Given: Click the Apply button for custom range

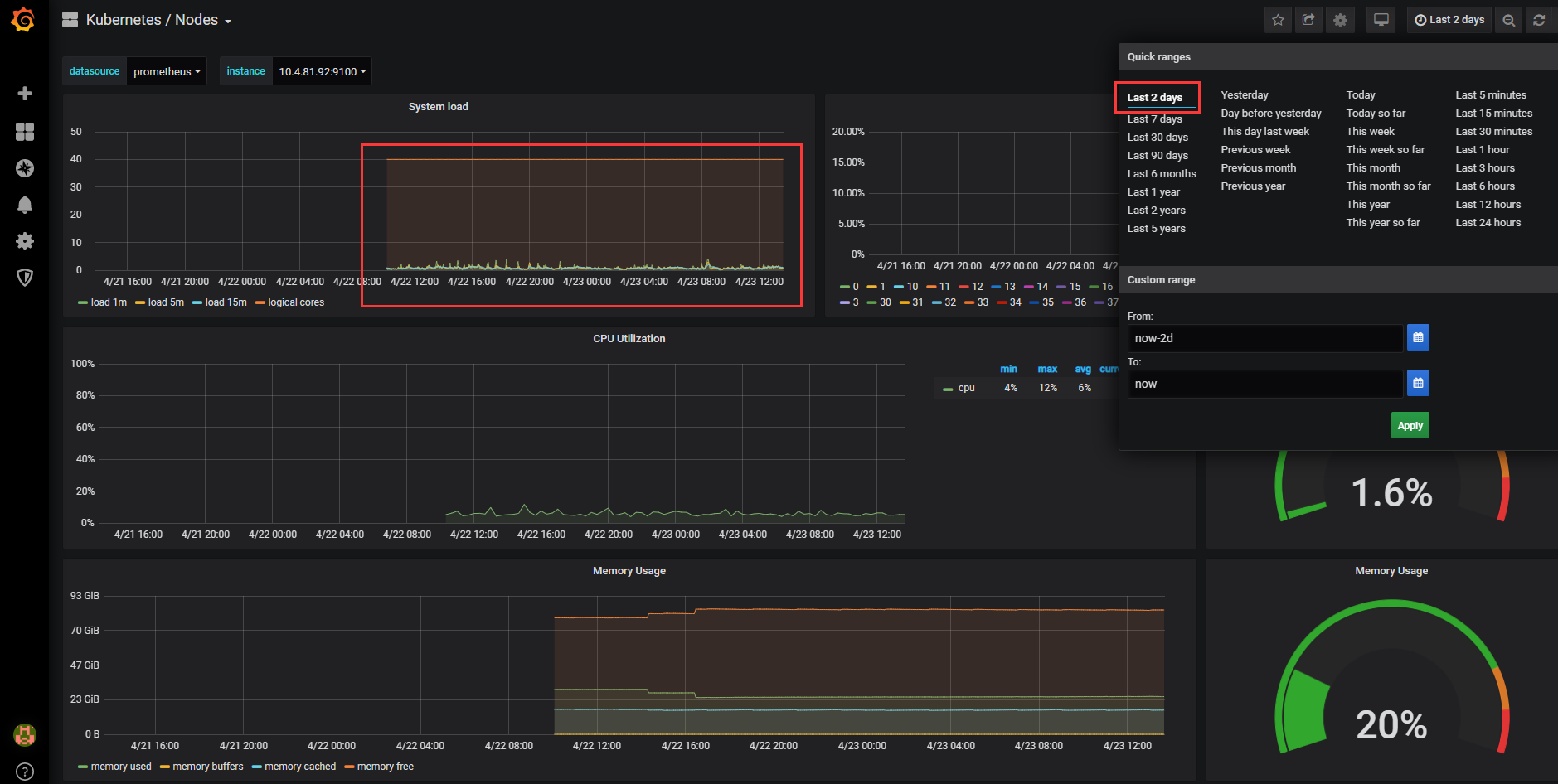Looking at the screenshot, I should click(x=1410, y=425).
